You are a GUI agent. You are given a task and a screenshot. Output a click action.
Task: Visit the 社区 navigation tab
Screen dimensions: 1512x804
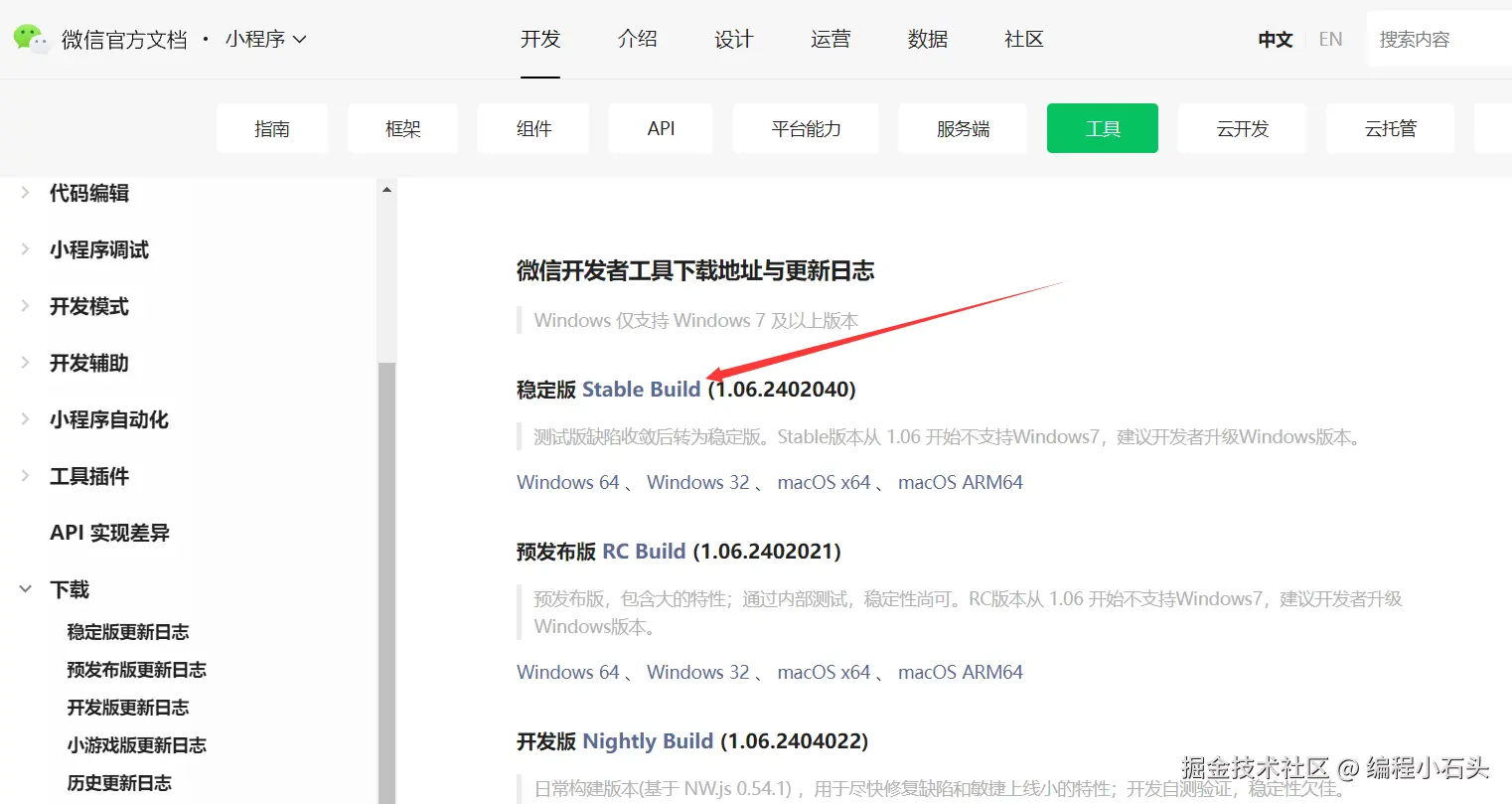1024,39
